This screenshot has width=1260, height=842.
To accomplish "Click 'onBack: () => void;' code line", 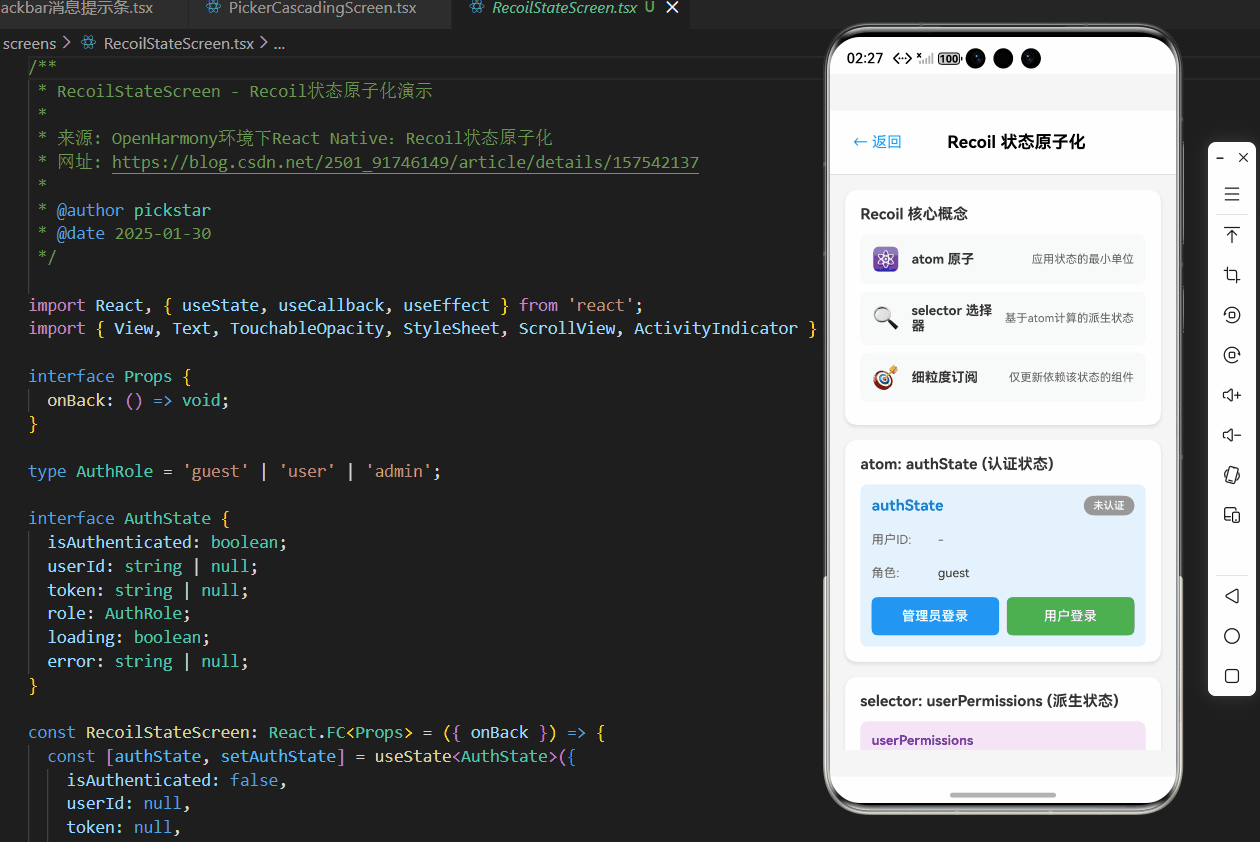I will [x=138, y=400].
